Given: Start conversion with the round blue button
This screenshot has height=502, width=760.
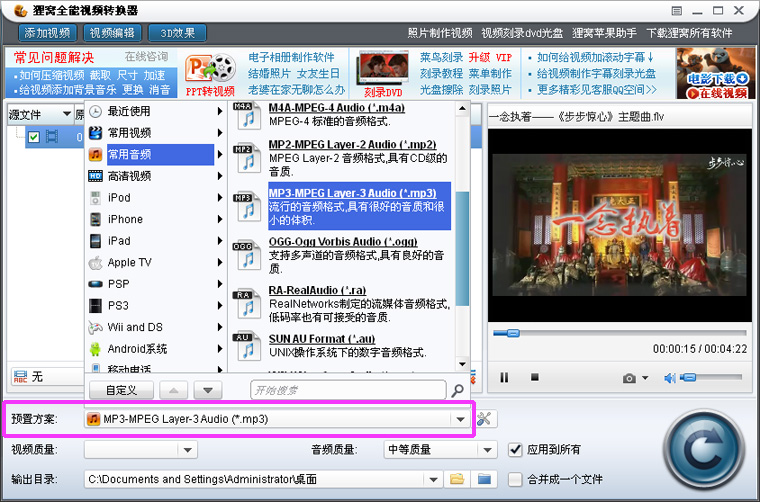Looking at the screenshot, I should (x=704, y=450).
